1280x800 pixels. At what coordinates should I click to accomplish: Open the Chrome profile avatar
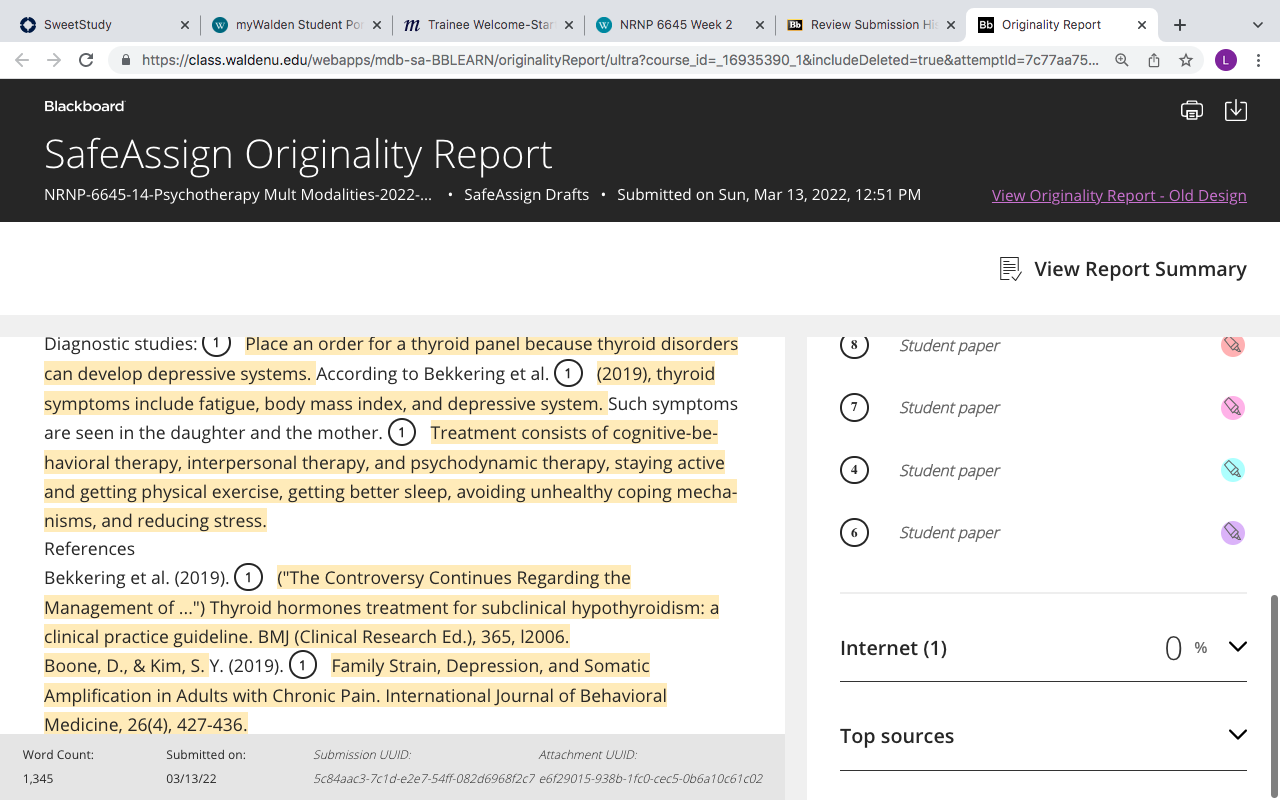pyautogui.click(x=1226, y=60)
